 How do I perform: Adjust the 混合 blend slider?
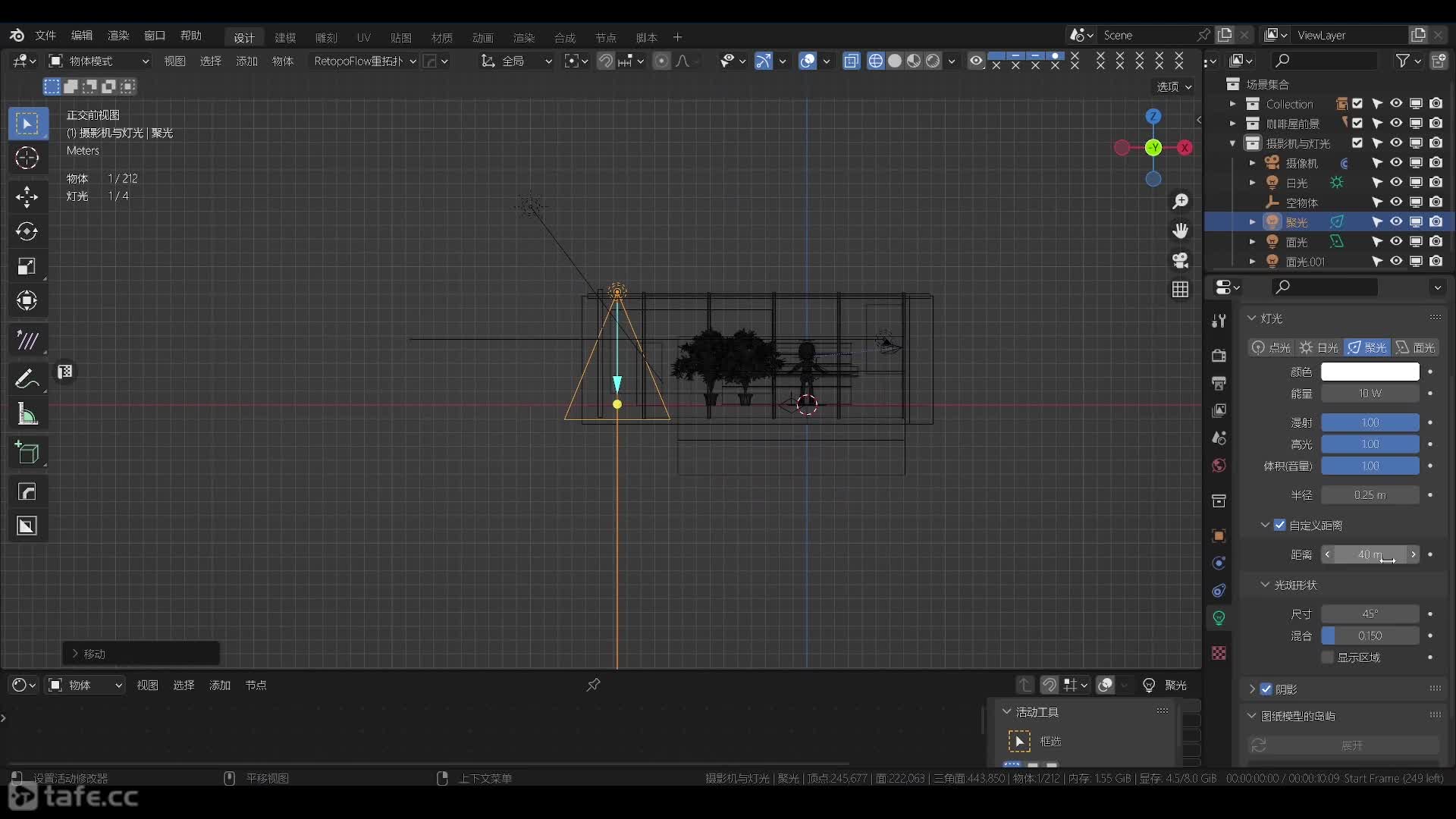(1370, 635)
